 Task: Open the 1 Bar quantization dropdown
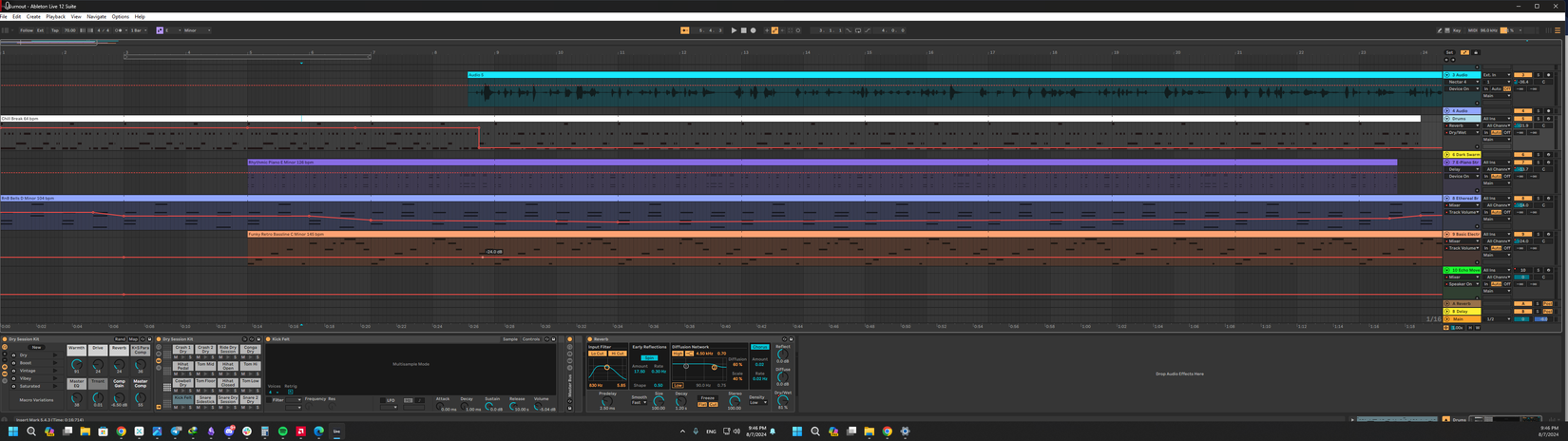coord(138,30)
